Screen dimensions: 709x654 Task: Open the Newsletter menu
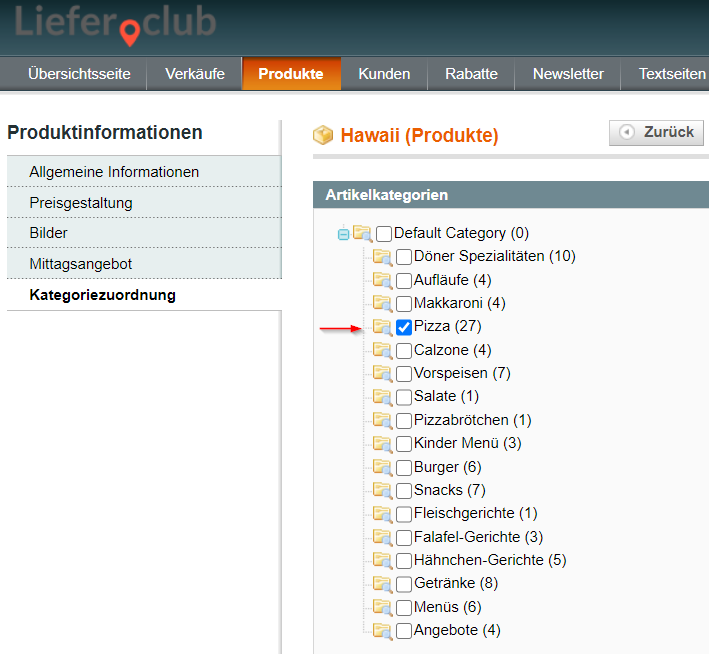pyautogui.click(x=568, y=74)
